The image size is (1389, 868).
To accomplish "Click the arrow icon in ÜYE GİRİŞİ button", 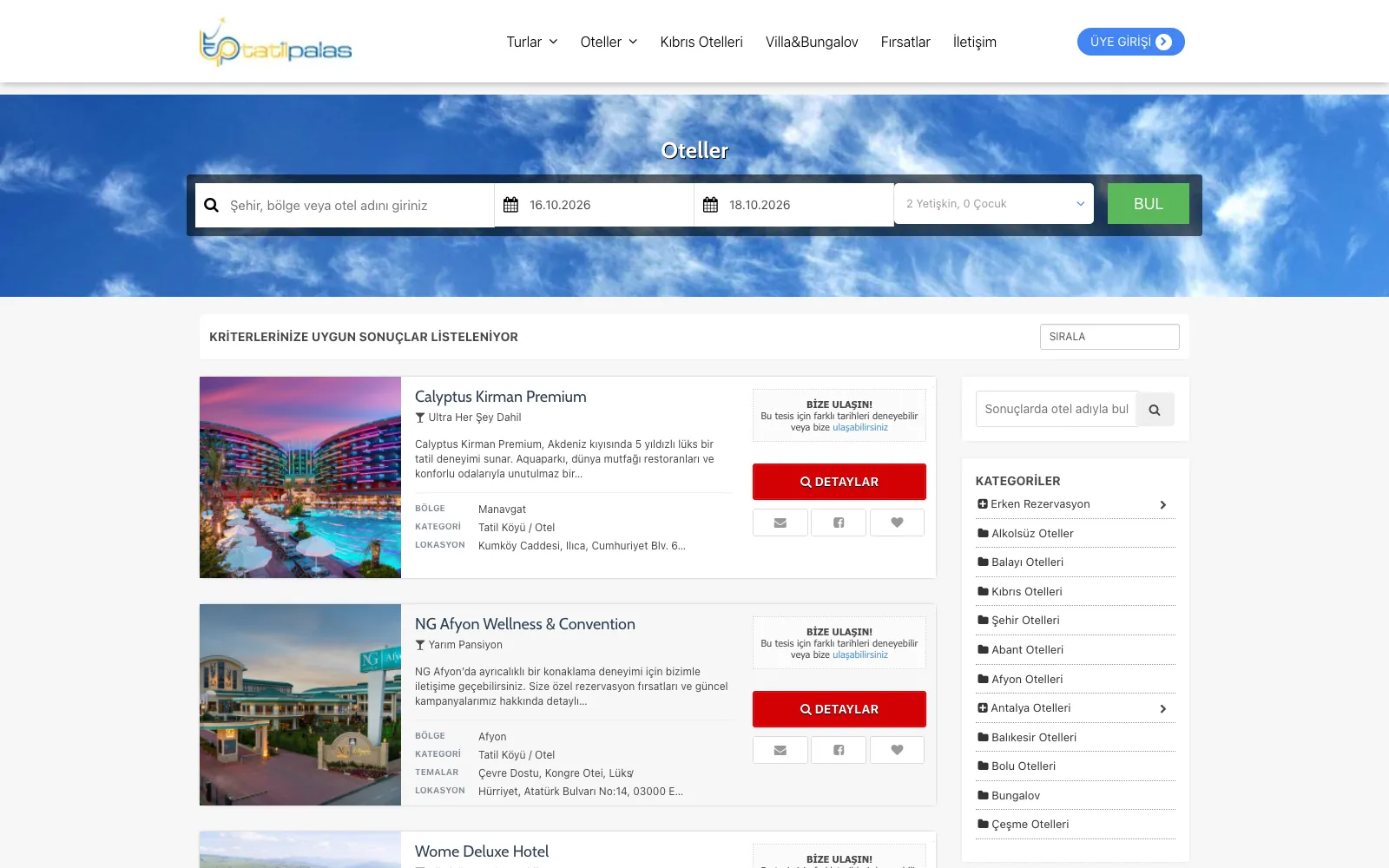I will 1164,42.
